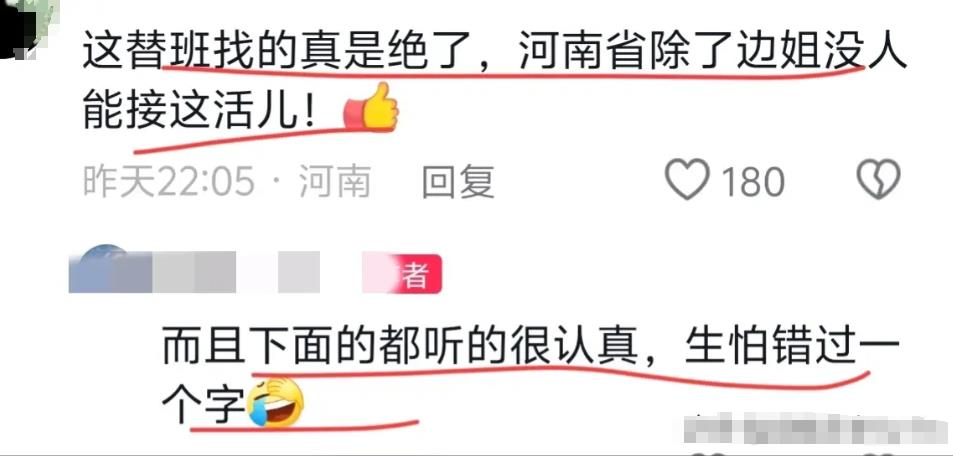Screen dimensions: 953x456
Task: Click the blurred gray block beside 作者 badge
Action: 299,272
